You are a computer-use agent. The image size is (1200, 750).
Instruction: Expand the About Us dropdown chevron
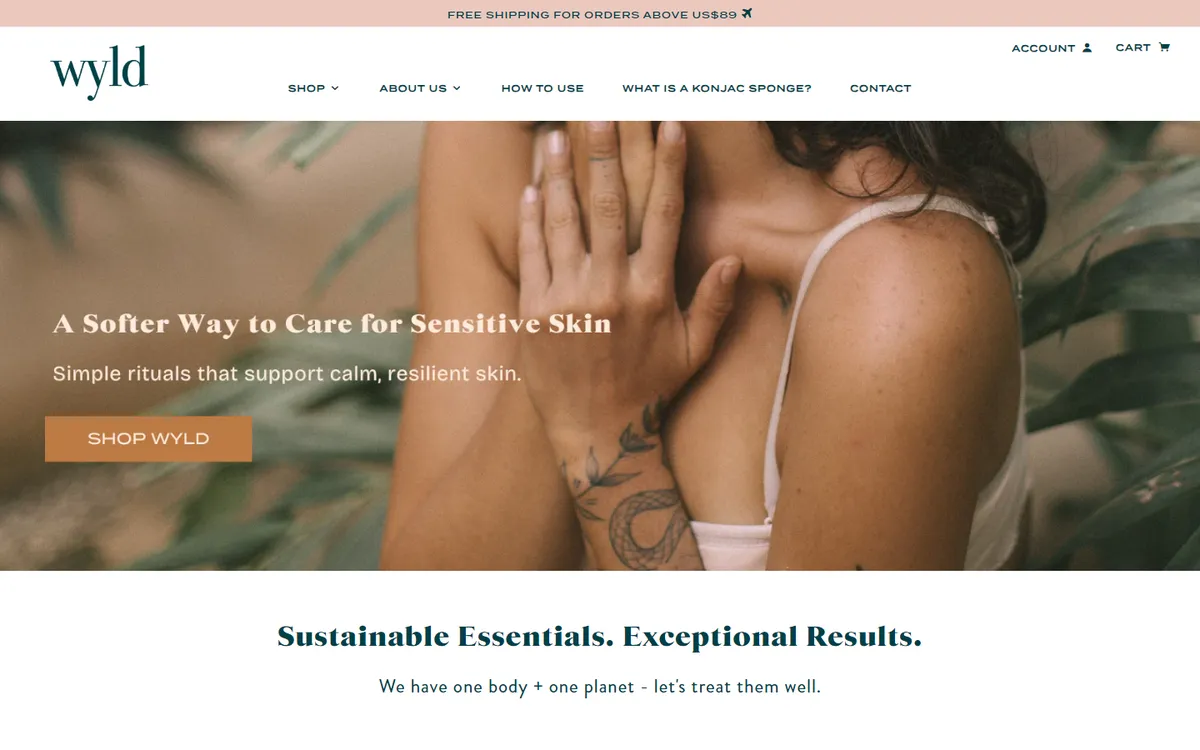tap(457, 88)
